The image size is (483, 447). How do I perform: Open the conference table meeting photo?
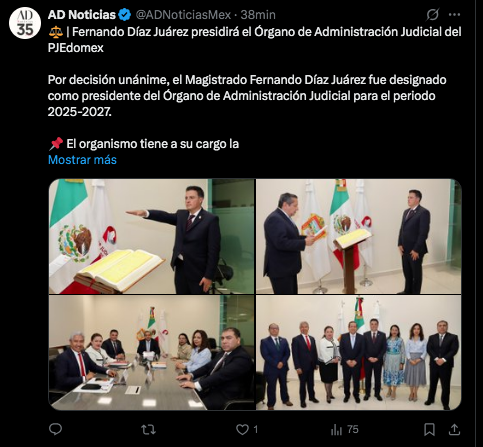click(152, 353)
